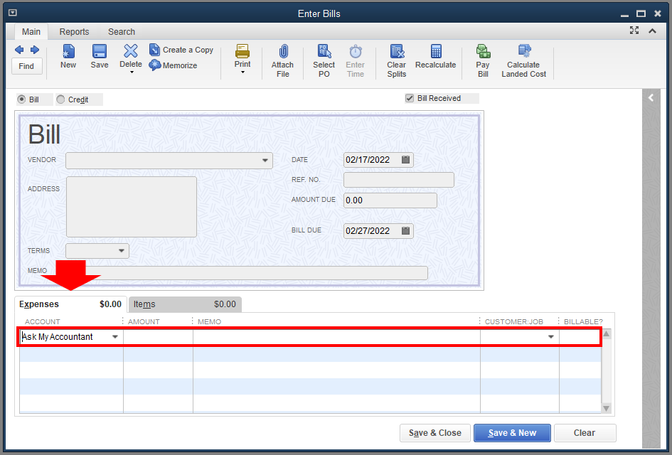Select the Bill radio button

21,99
